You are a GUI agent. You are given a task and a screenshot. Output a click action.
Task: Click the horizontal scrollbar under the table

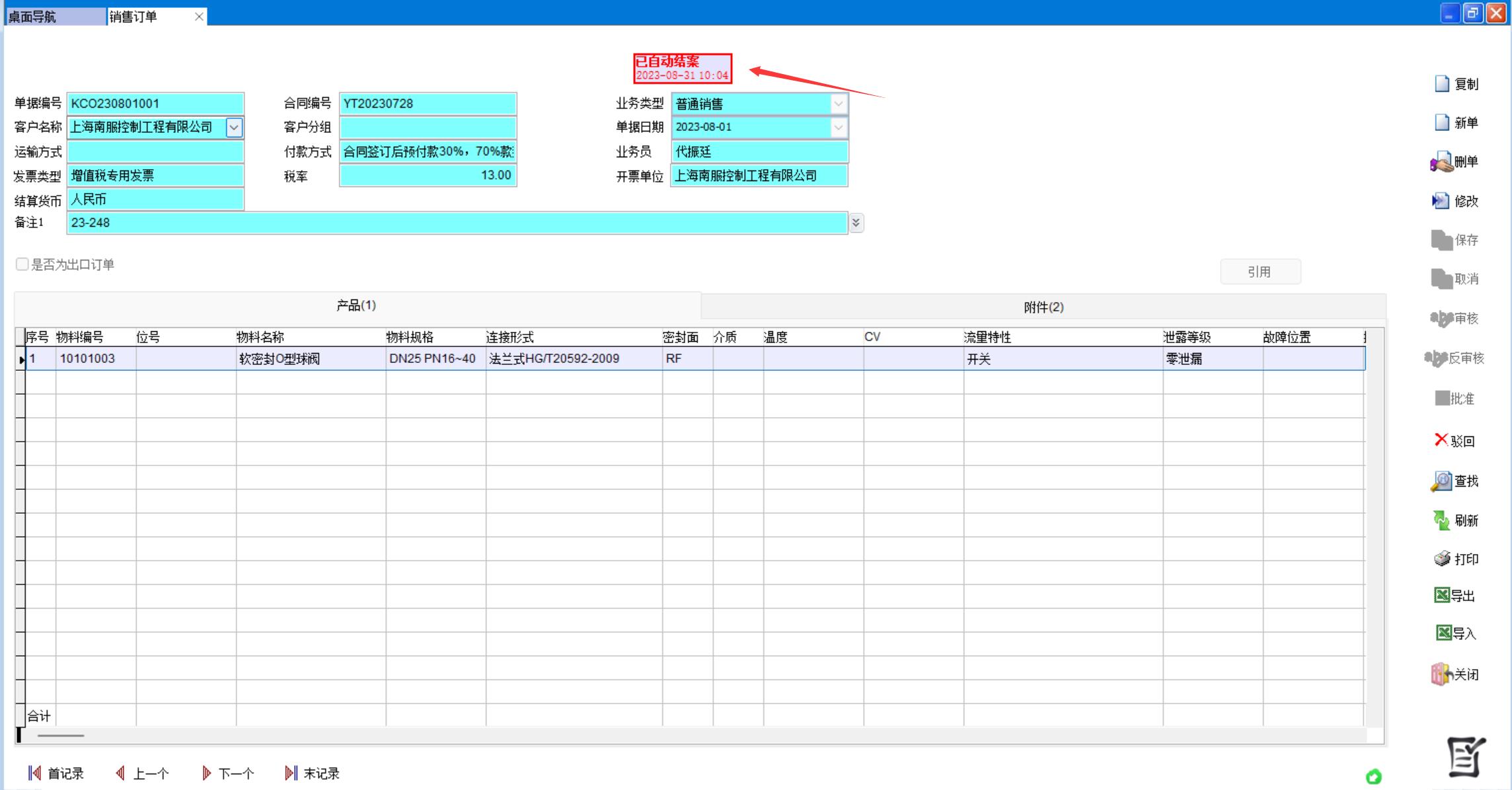point(61,735)
